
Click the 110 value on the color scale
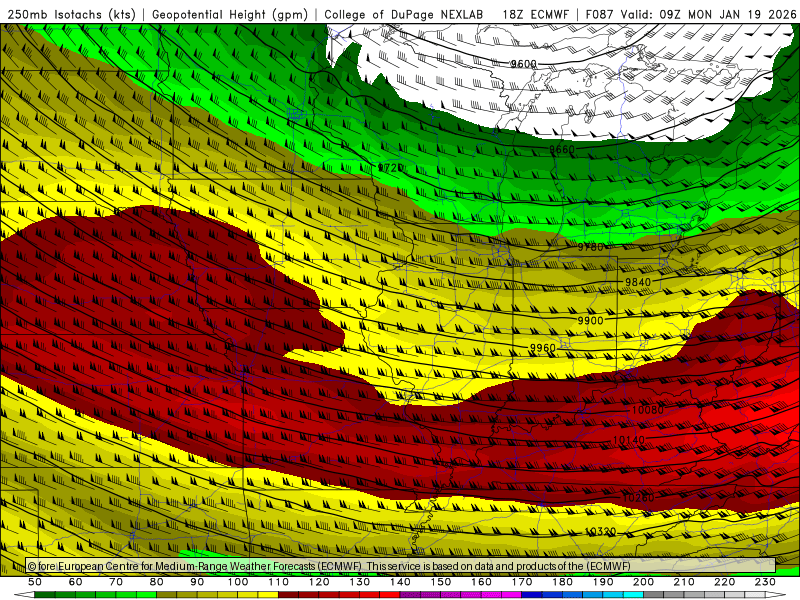point(279,582)
